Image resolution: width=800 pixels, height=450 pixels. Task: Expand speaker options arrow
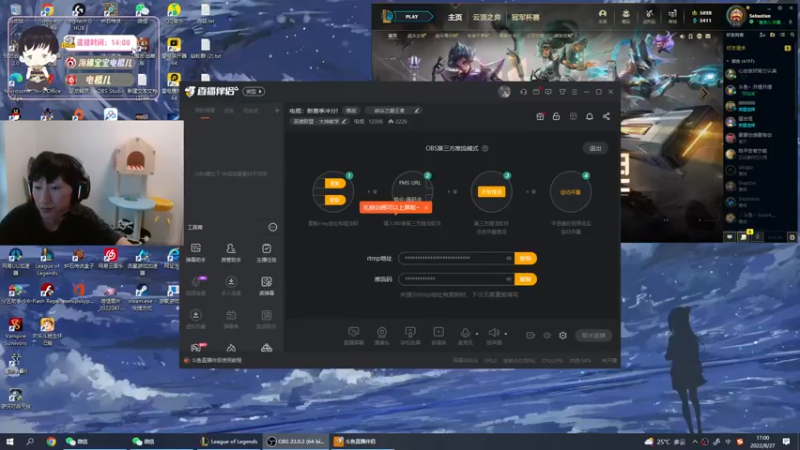506,334
